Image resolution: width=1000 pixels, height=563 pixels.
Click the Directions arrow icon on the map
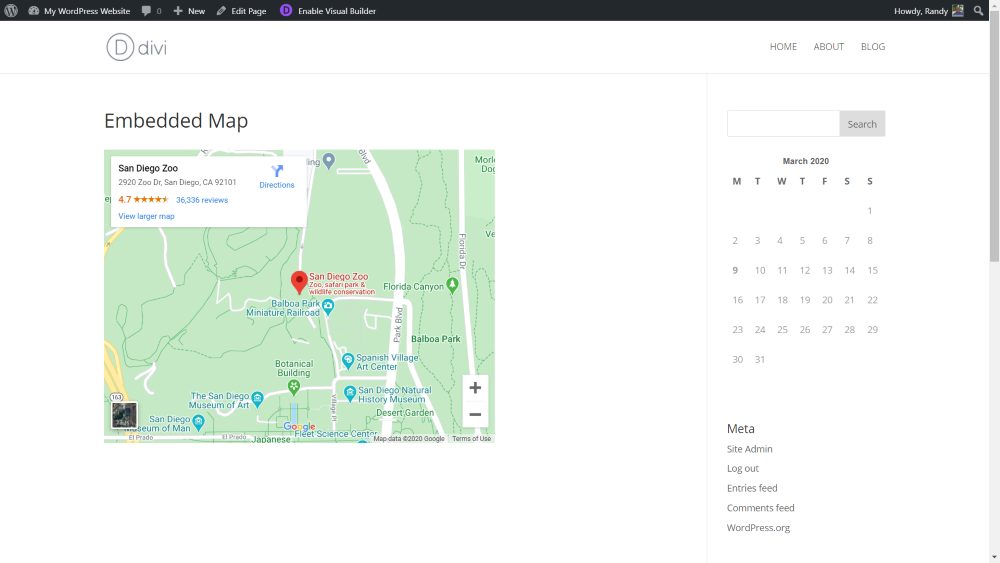tap(277, 171)
